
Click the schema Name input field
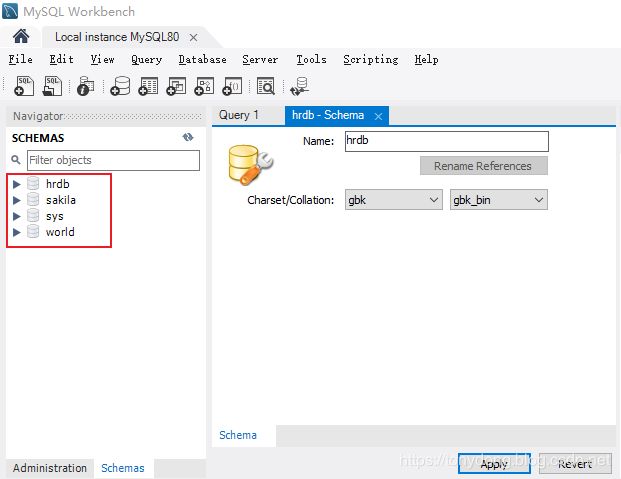(447, 141)
